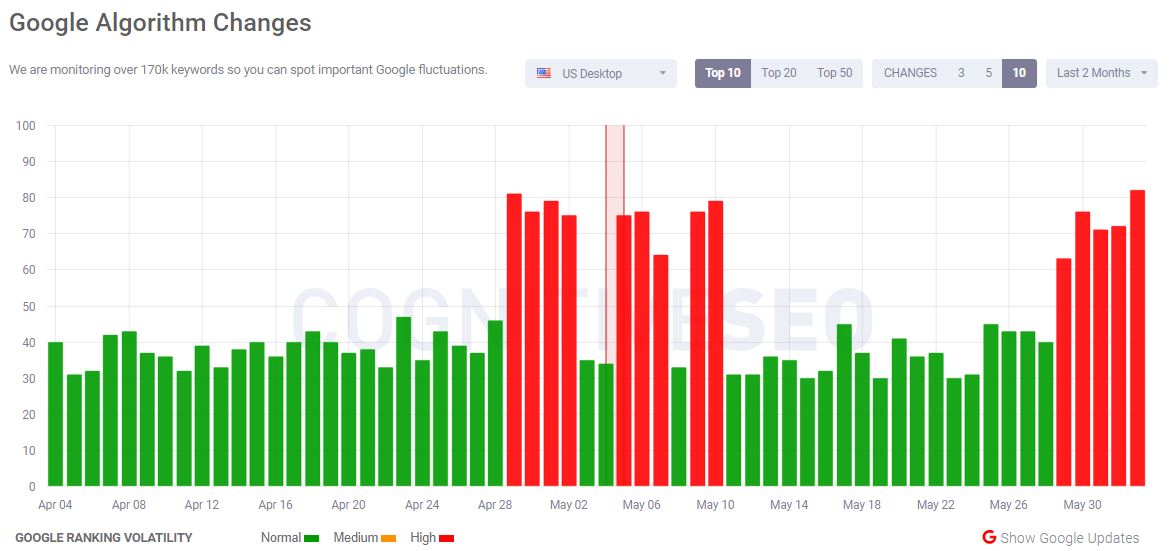Click the first green bar at Apr 04
The width and height of the screenshot is (1172, 551).
55,414
